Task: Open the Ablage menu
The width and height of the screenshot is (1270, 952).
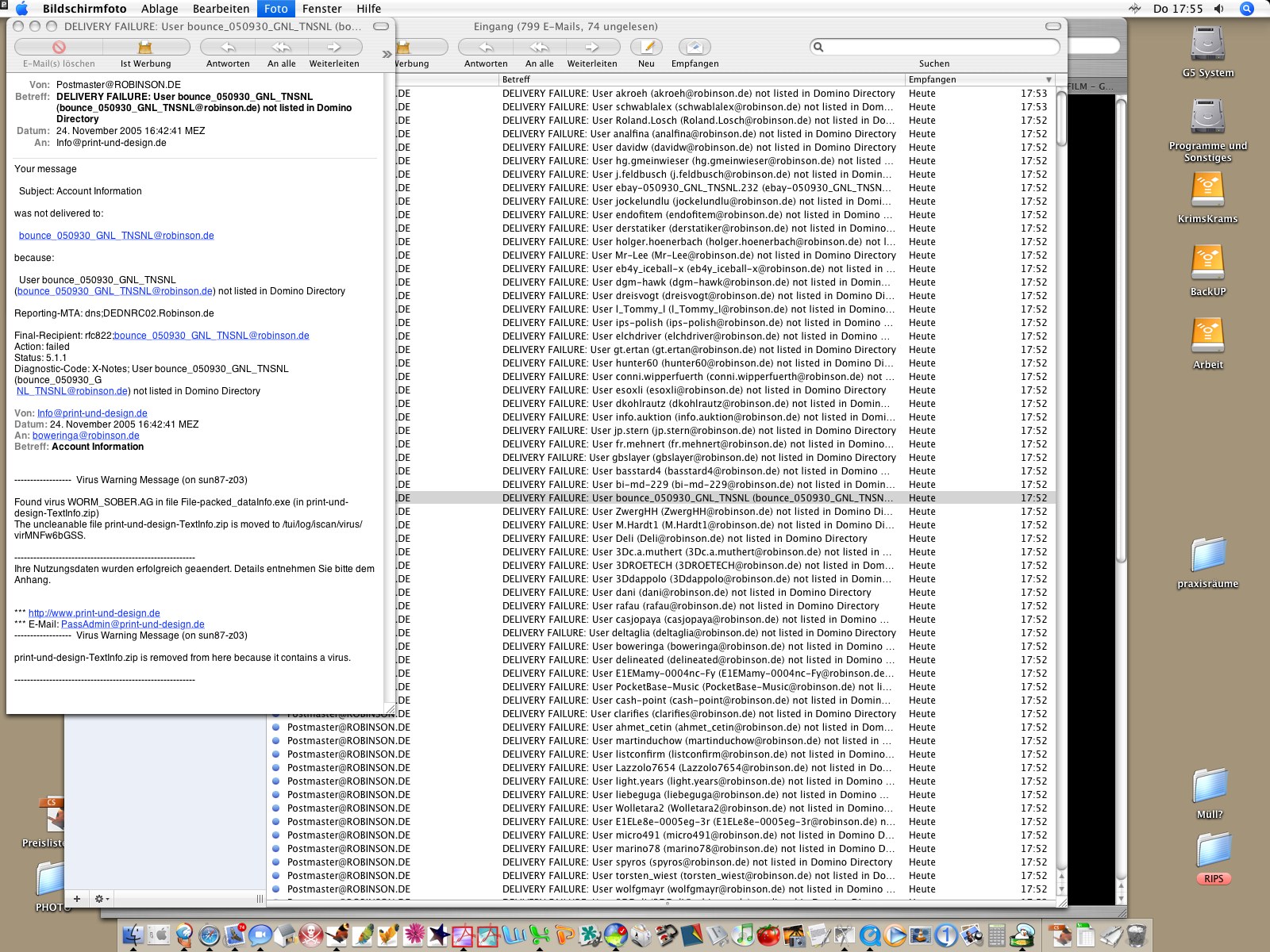Action: point(160,9)
